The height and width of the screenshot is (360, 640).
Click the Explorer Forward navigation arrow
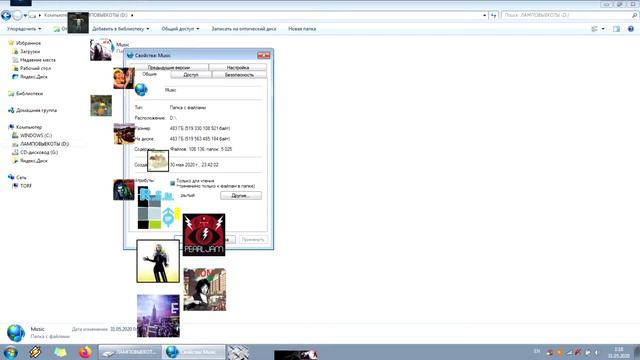[17, 16]
